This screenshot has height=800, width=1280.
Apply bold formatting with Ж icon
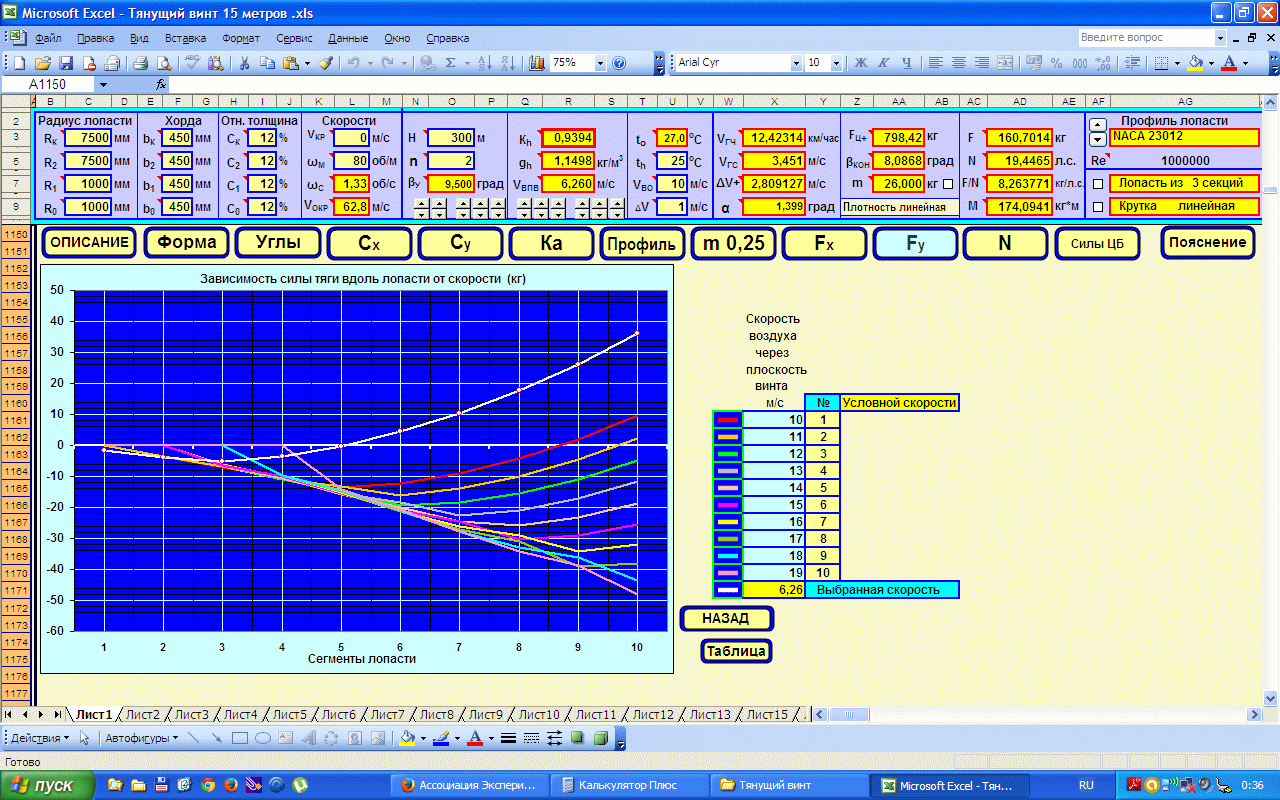pos(860,62)
